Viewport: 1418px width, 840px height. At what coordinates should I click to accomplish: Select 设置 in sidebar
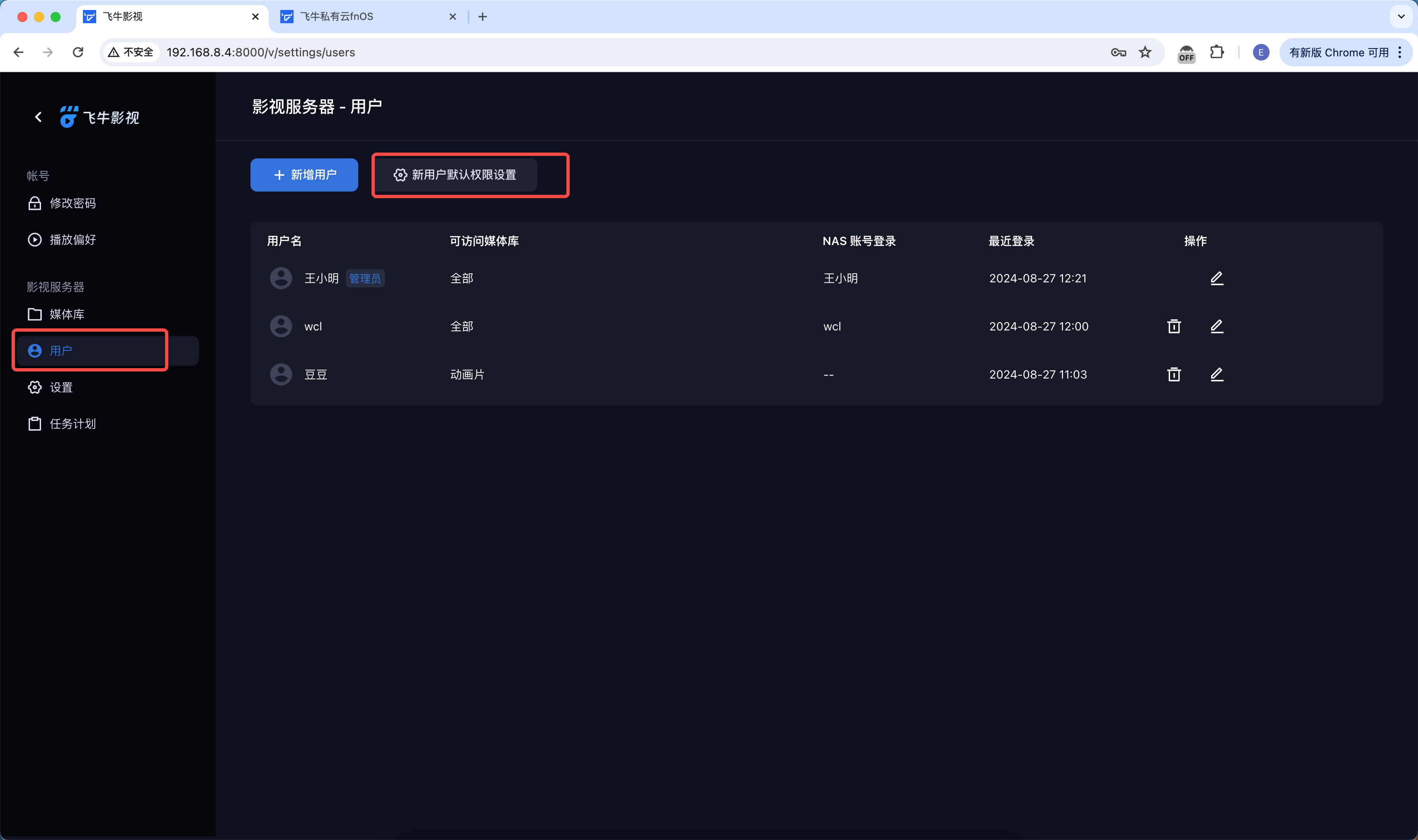(61, 387)
